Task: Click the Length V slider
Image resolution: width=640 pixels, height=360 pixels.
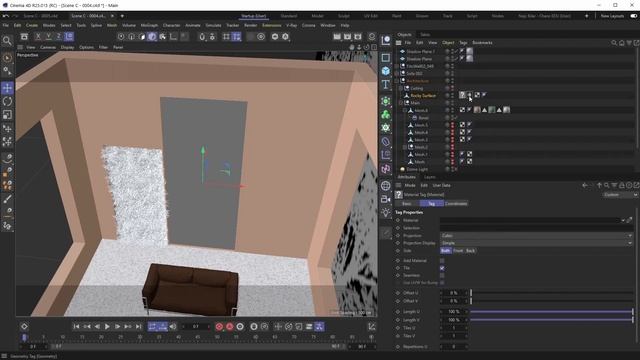Action: coord(552,320)
